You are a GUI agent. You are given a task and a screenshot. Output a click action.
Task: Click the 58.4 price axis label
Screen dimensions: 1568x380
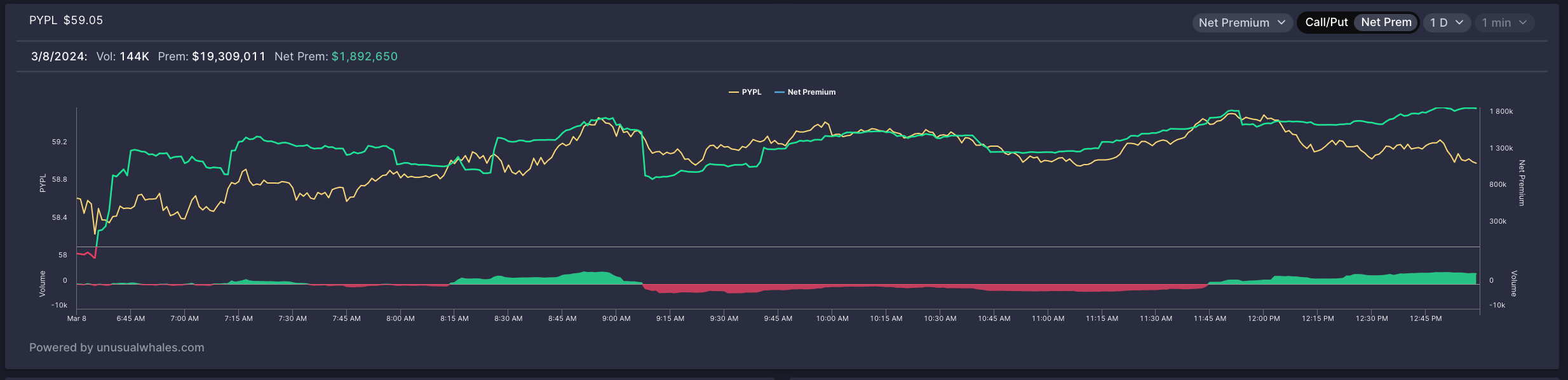point(59,217)
